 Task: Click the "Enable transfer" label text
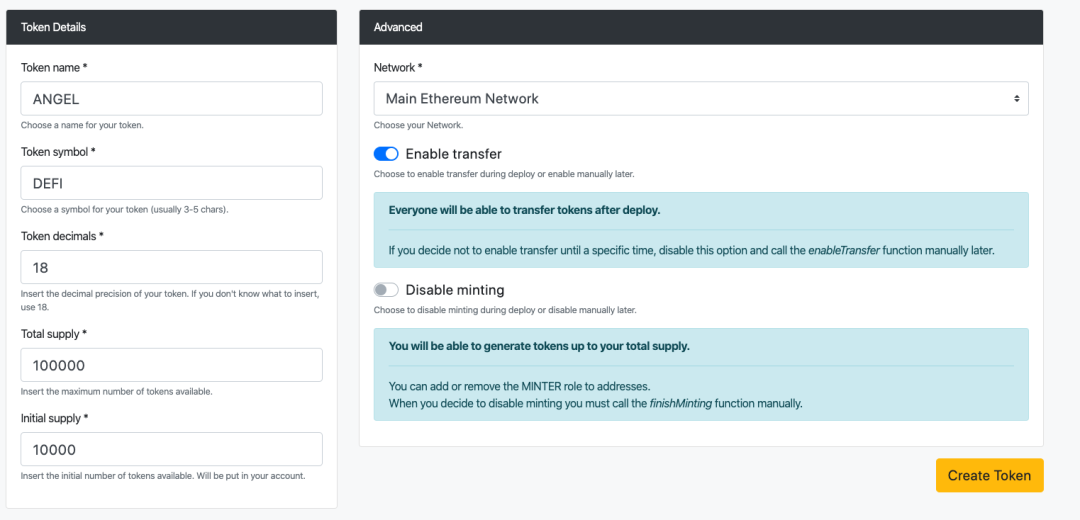[453, 154]
